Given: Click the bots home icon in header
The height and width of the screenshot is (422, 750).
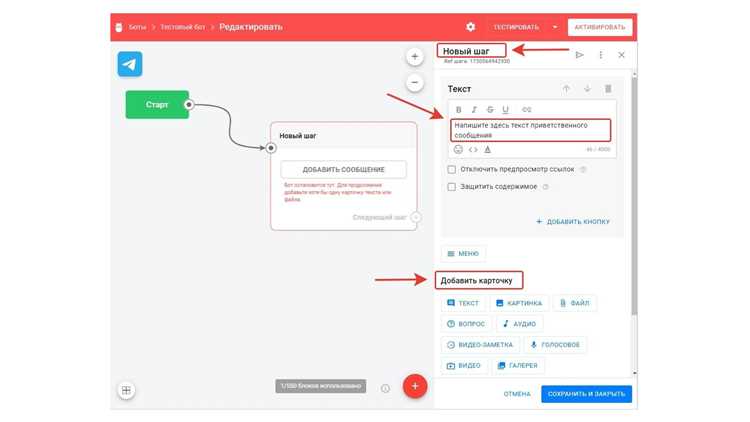Looking at the screenshot, I should (x=119, y=27).
